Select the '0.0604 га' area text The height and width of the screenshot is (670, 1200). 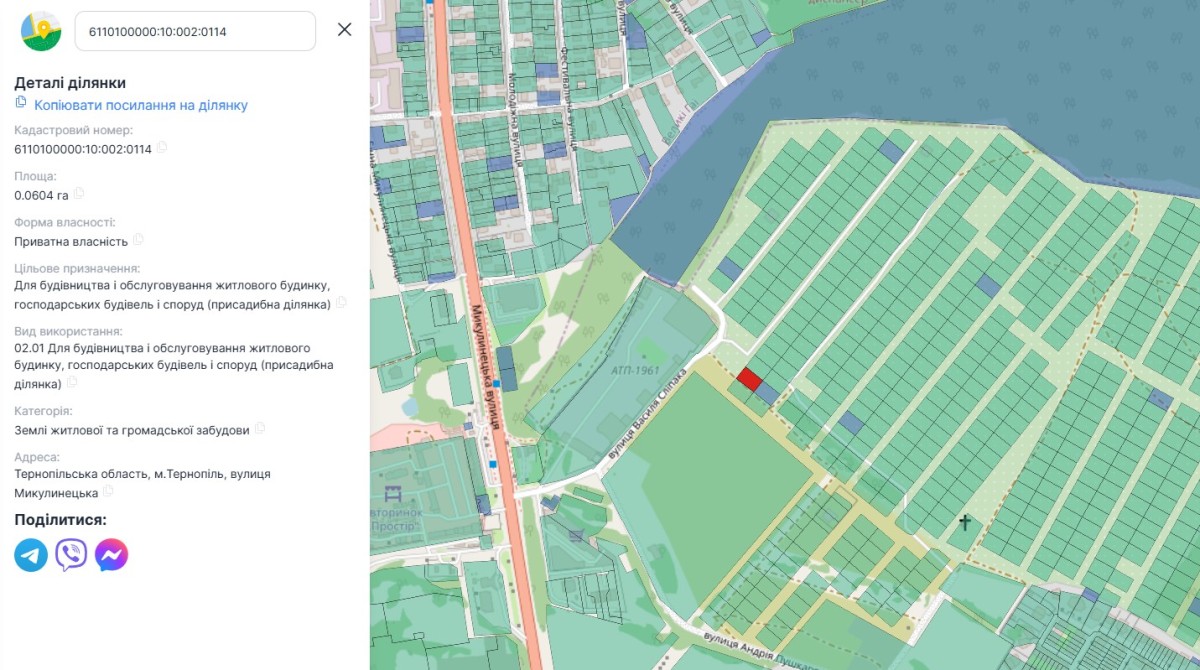41,195
